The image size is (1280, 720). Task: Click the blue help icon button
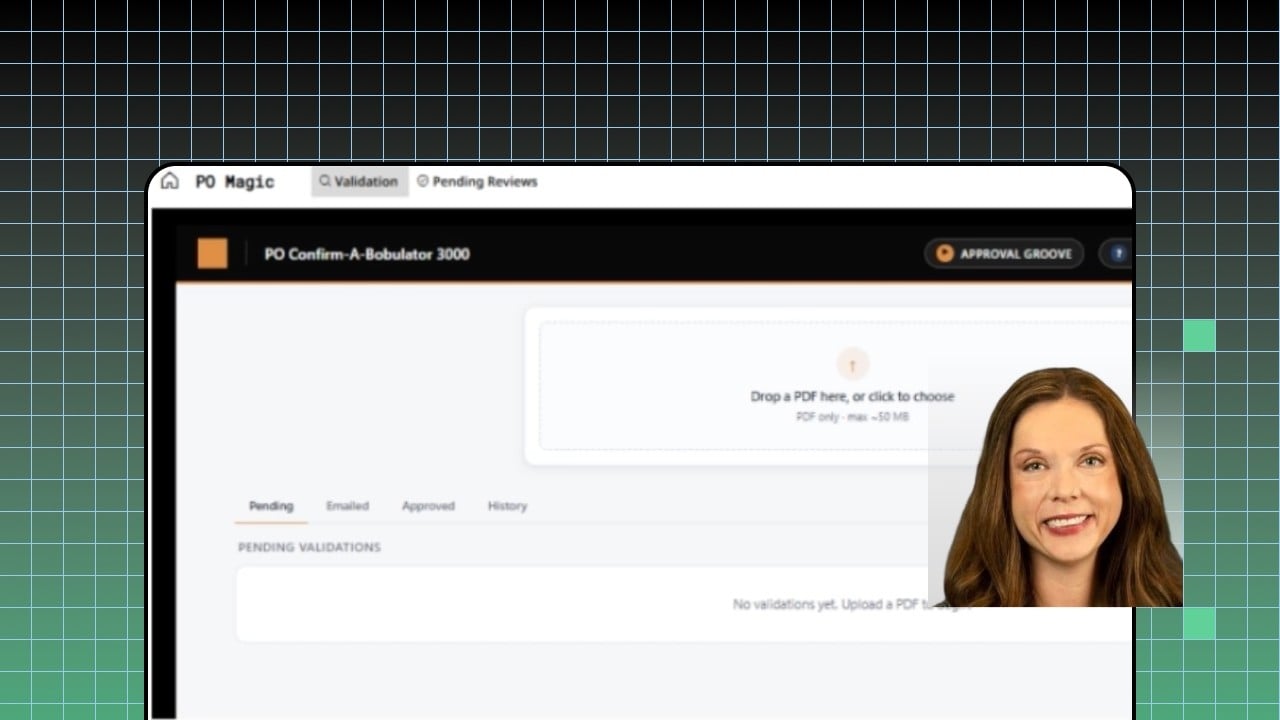point(1117,254)
